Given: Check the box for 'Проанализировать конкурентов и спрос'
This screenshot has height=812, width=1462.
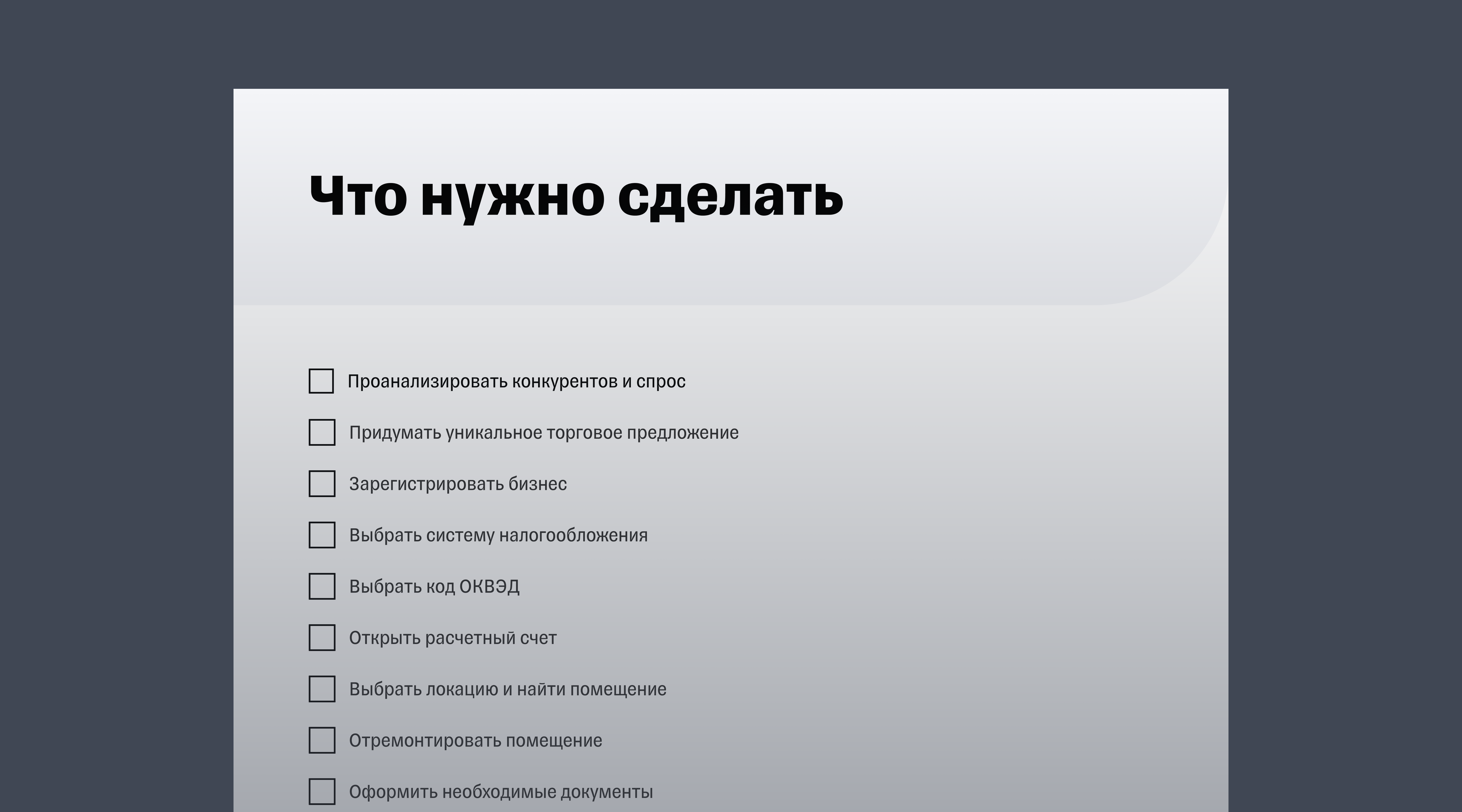Looking at the screenshot, I should pyautogui.click(x=321, y=381).
